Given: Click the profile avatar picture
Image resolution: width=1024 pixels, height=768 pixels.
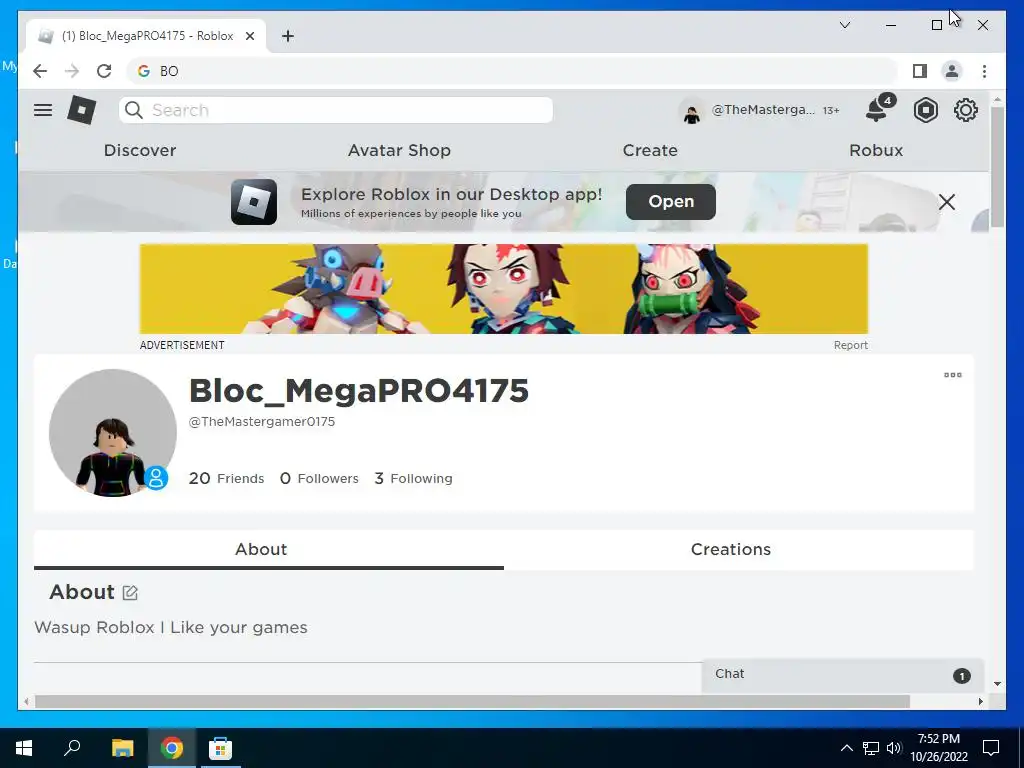Looking at the screenshot, I should point(112,433).
